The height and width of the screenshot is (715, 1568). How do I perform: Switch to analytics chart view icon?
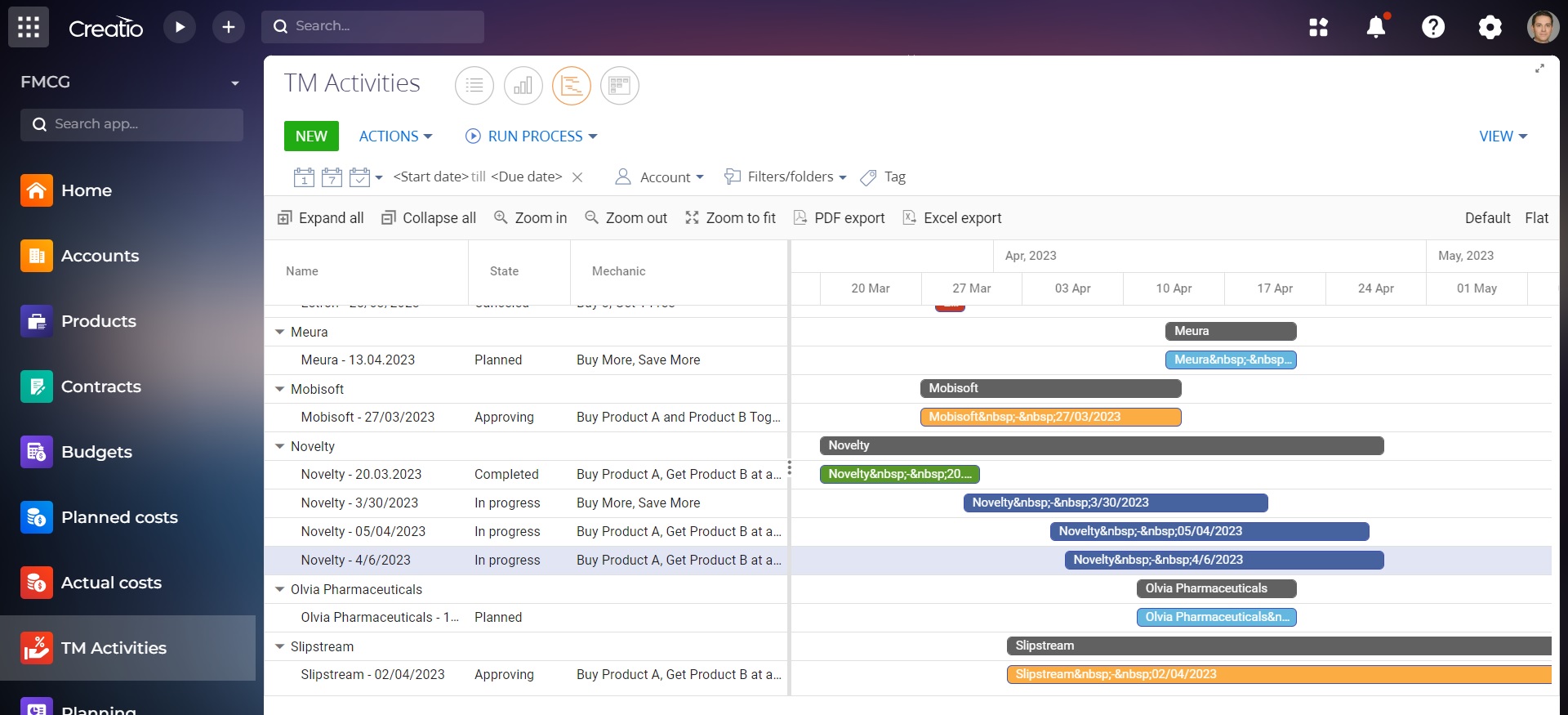click(x=523, y=85)
